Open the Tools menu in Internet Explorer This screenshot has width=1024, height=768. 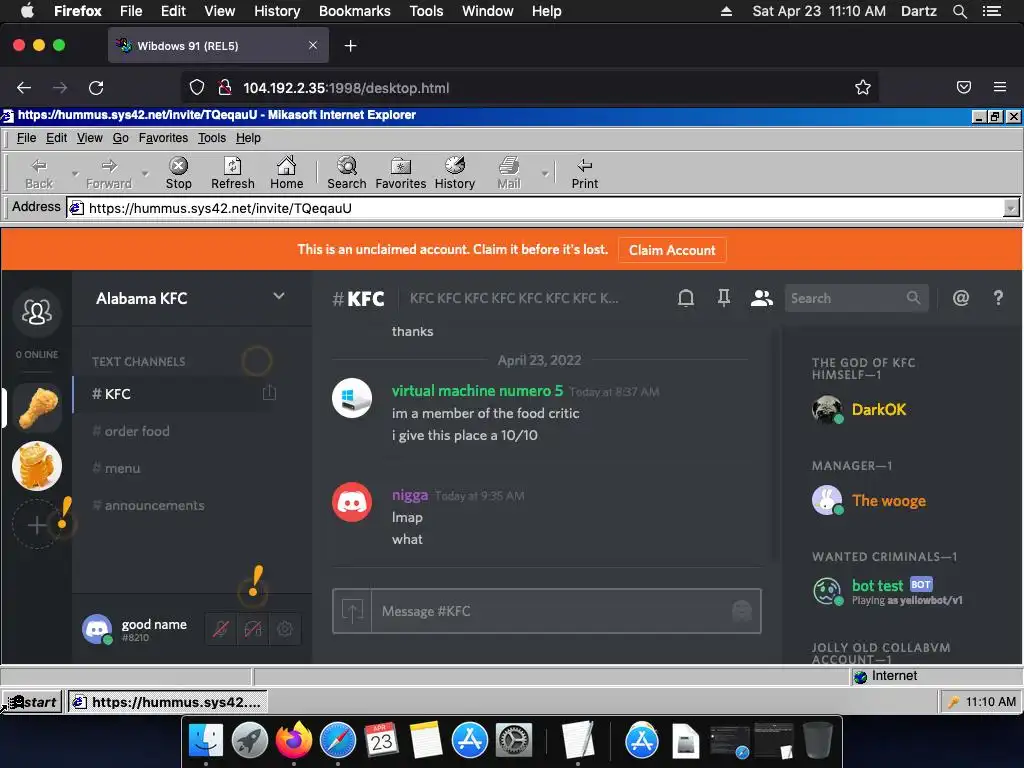[x=212, y=138]
